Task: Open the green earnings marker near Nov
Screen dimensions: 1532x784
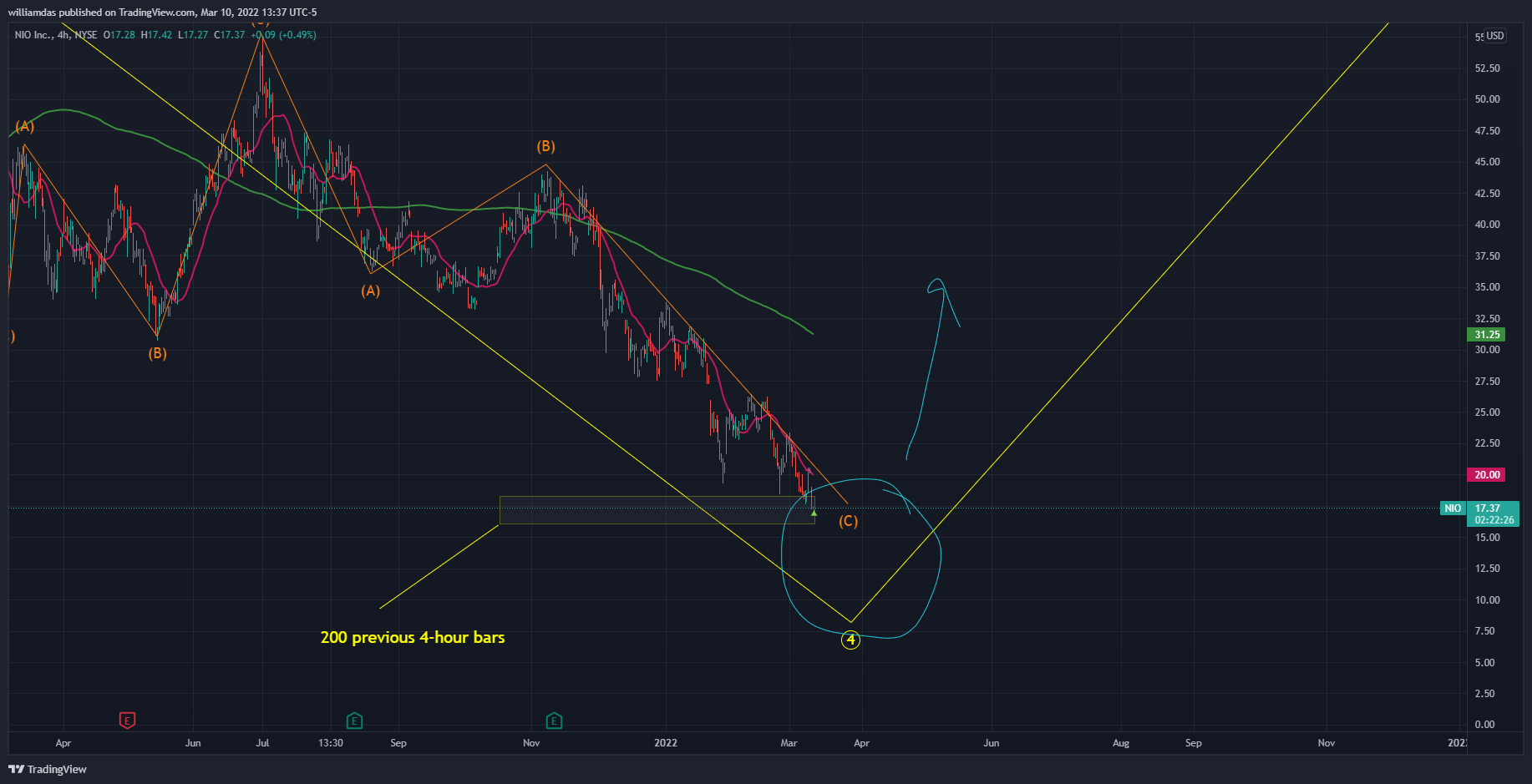Action: click(554, 721)
